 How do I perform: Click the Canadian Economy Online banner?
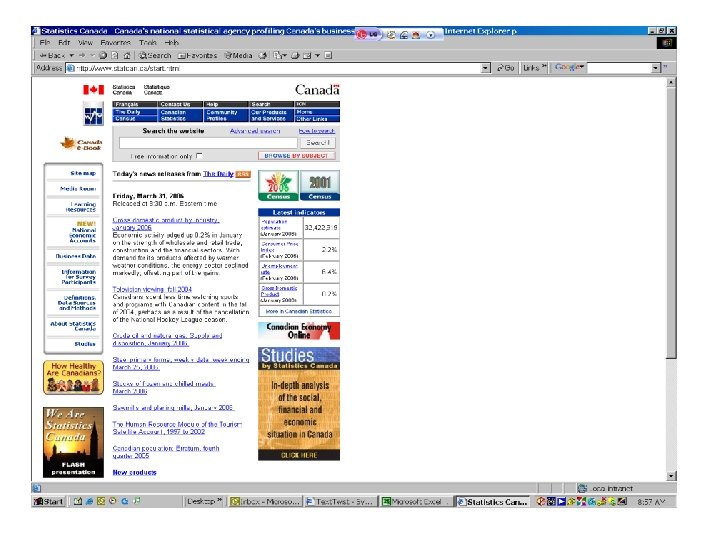(x=299, y=331)
